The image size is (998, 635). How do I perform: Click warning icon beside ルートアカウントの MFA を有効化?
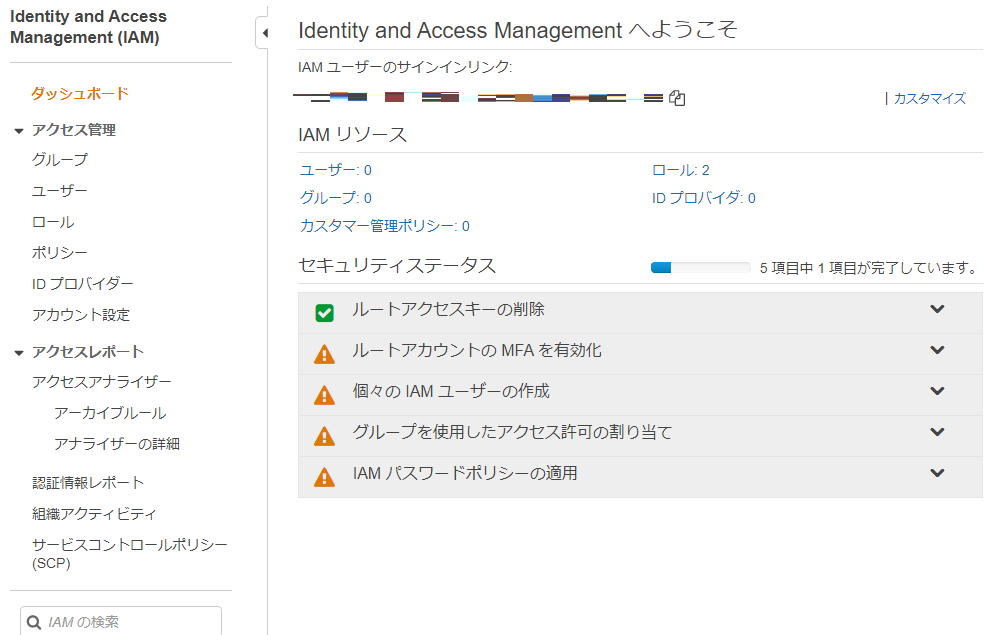click(x=325, y=354)
